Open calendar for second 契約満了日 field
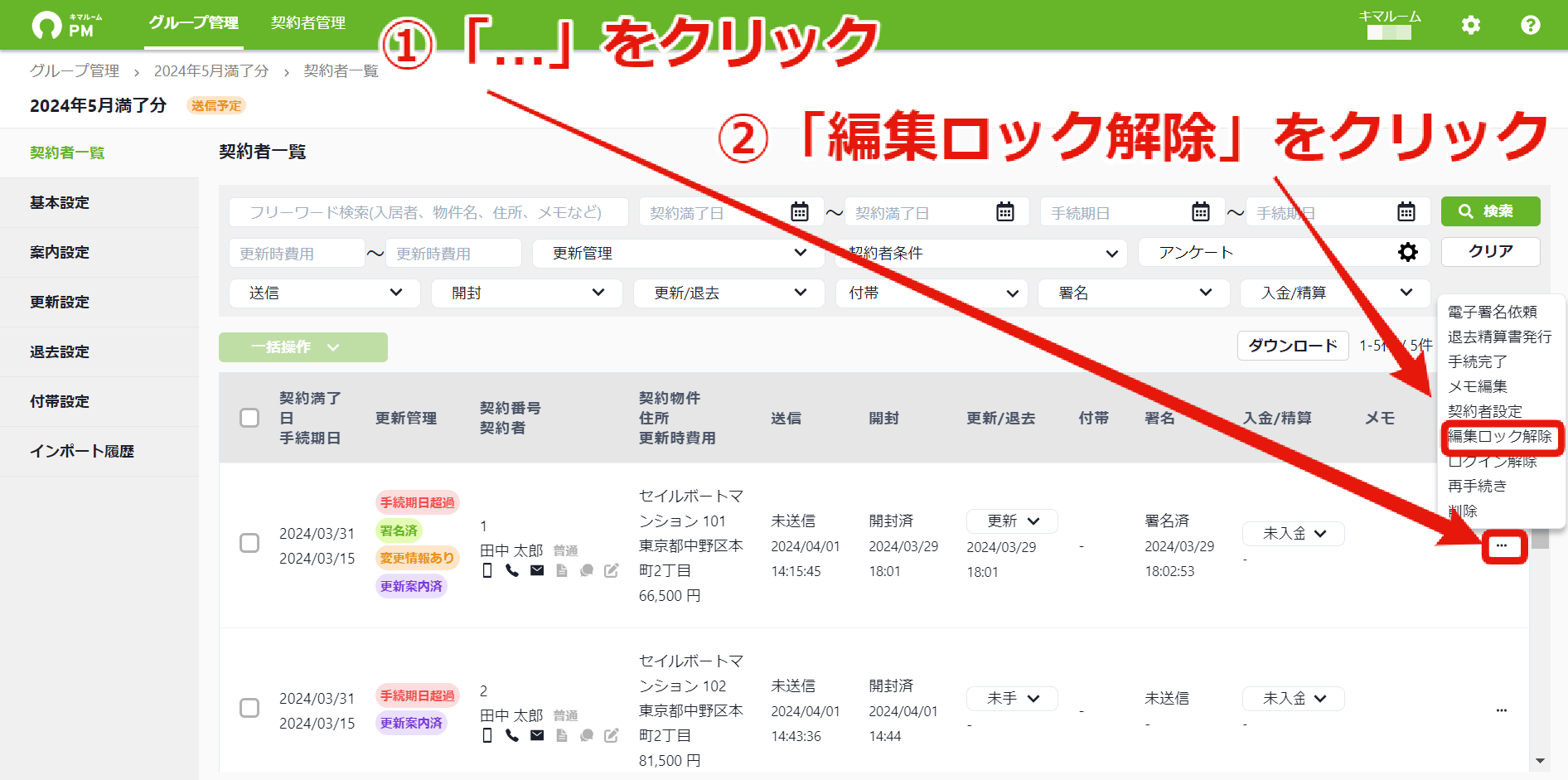Viewport: 1568px width, 780px height. [1005, 211]
